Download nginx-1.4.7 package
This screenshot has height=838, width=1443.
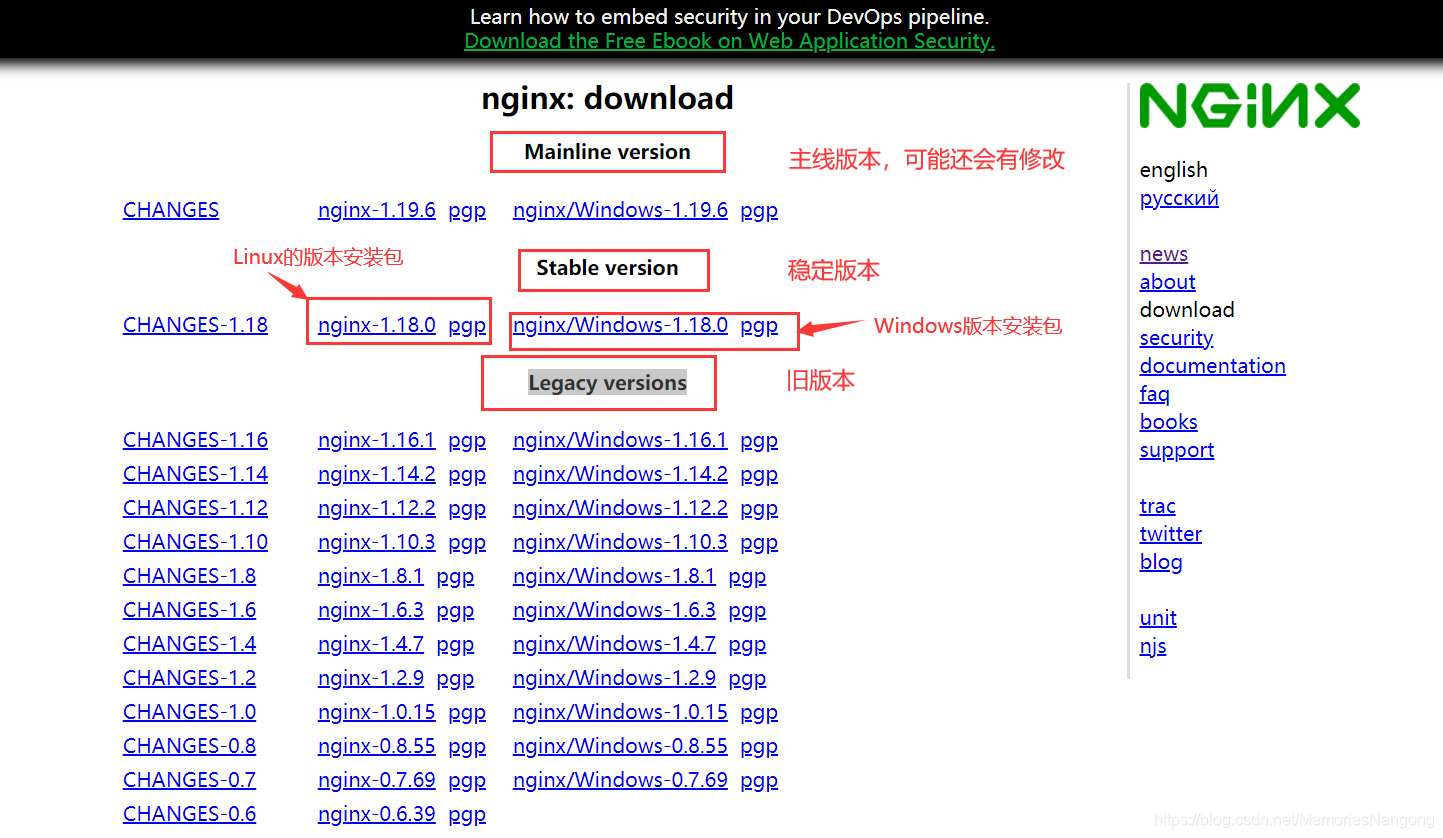(371, 644)
